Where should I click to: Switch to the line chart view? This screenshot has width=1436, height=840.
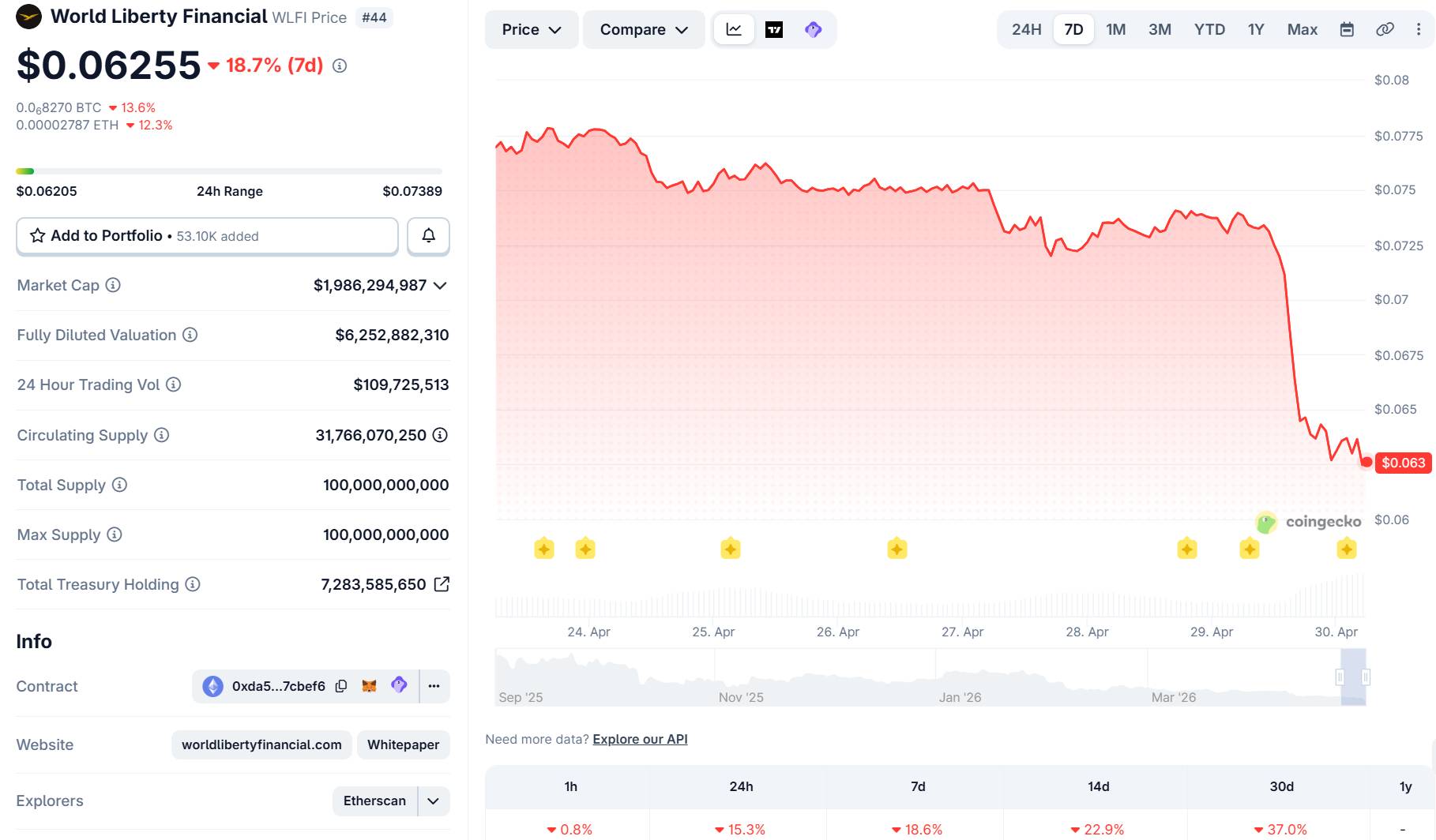(734, 30)
